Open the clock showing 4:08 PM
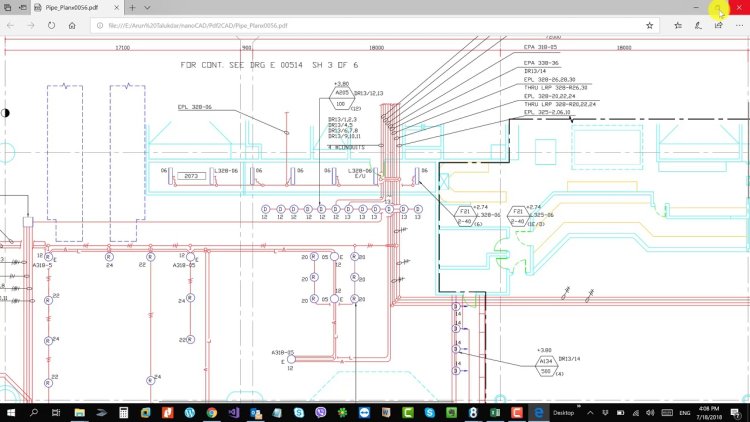750x422 pixels. [706, 412]
